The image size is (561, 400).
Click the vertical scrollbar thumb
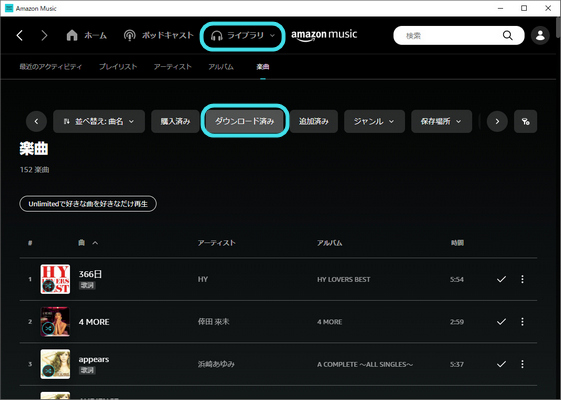click(558, 27)
